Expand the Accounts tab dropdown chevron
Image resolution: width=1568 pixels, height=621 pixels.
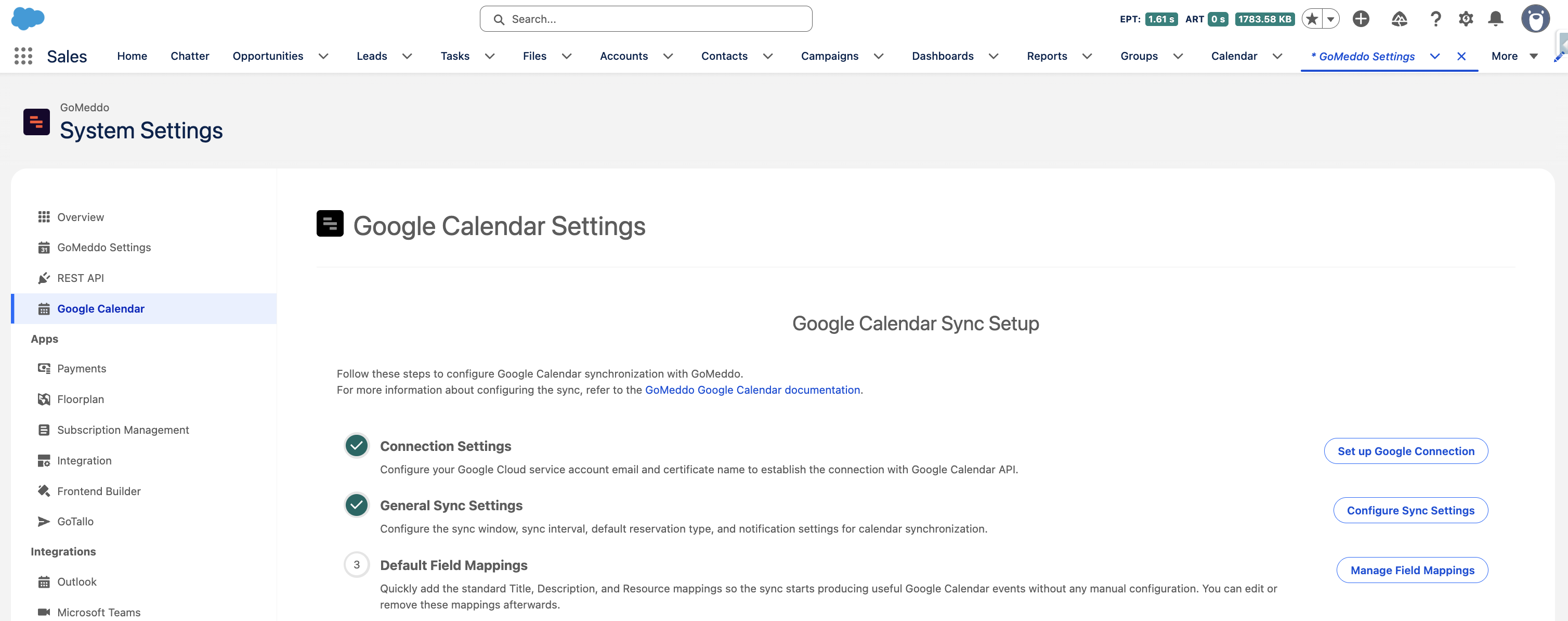[669, 56]
